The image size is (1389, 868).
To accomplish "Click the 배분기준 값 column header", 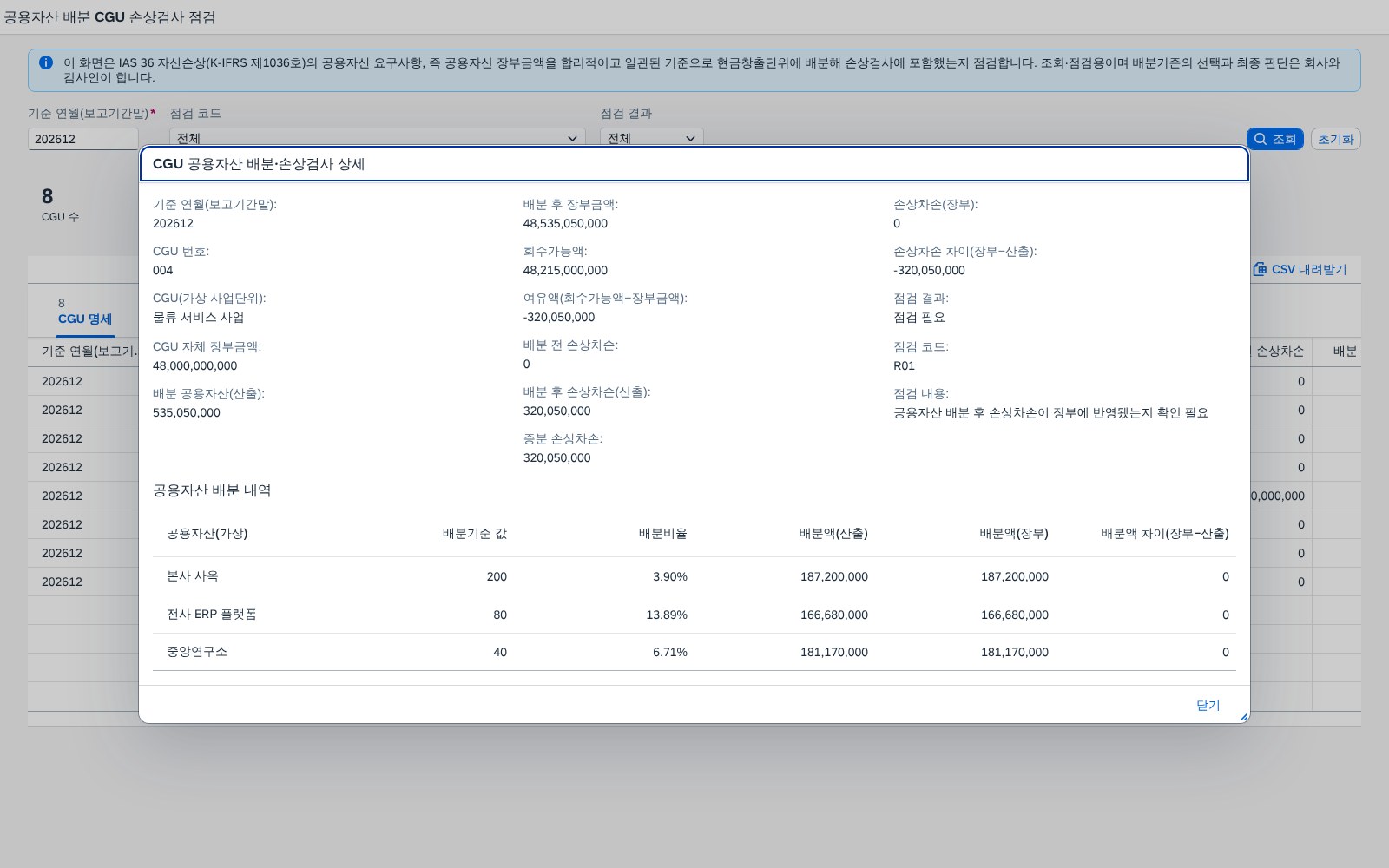I will click(x=474, y=533).
